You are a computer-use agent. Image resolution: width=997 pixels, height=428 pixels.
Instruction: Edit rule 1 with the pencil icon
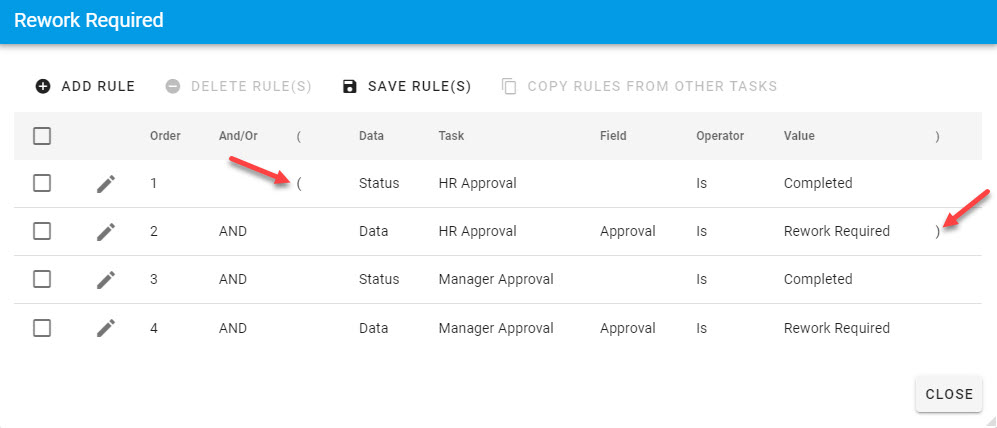[106, 184]
